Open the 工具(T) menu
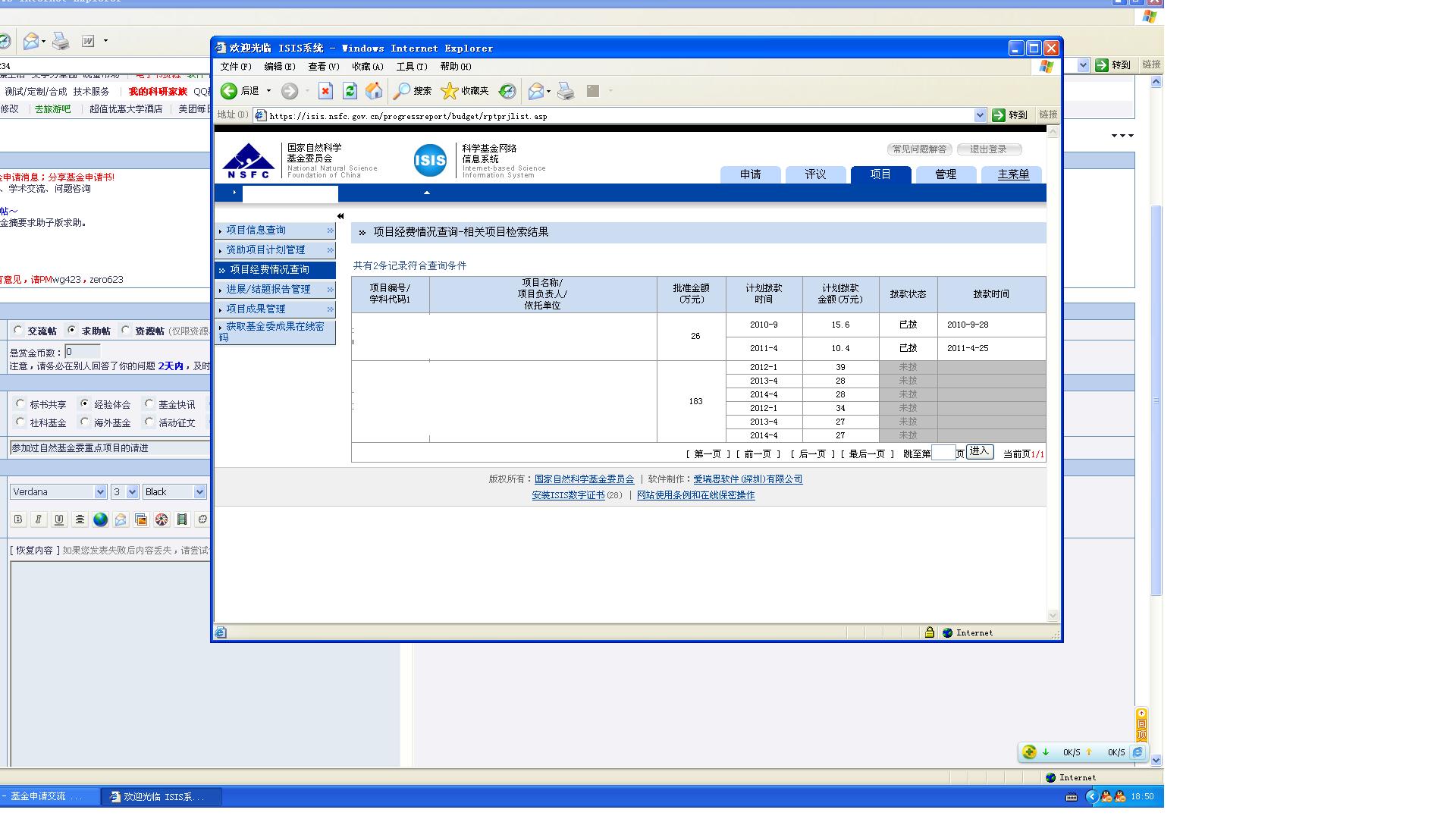Viewport: 1456px width, 819px height. pyautogui.click(x=412, y=67)
